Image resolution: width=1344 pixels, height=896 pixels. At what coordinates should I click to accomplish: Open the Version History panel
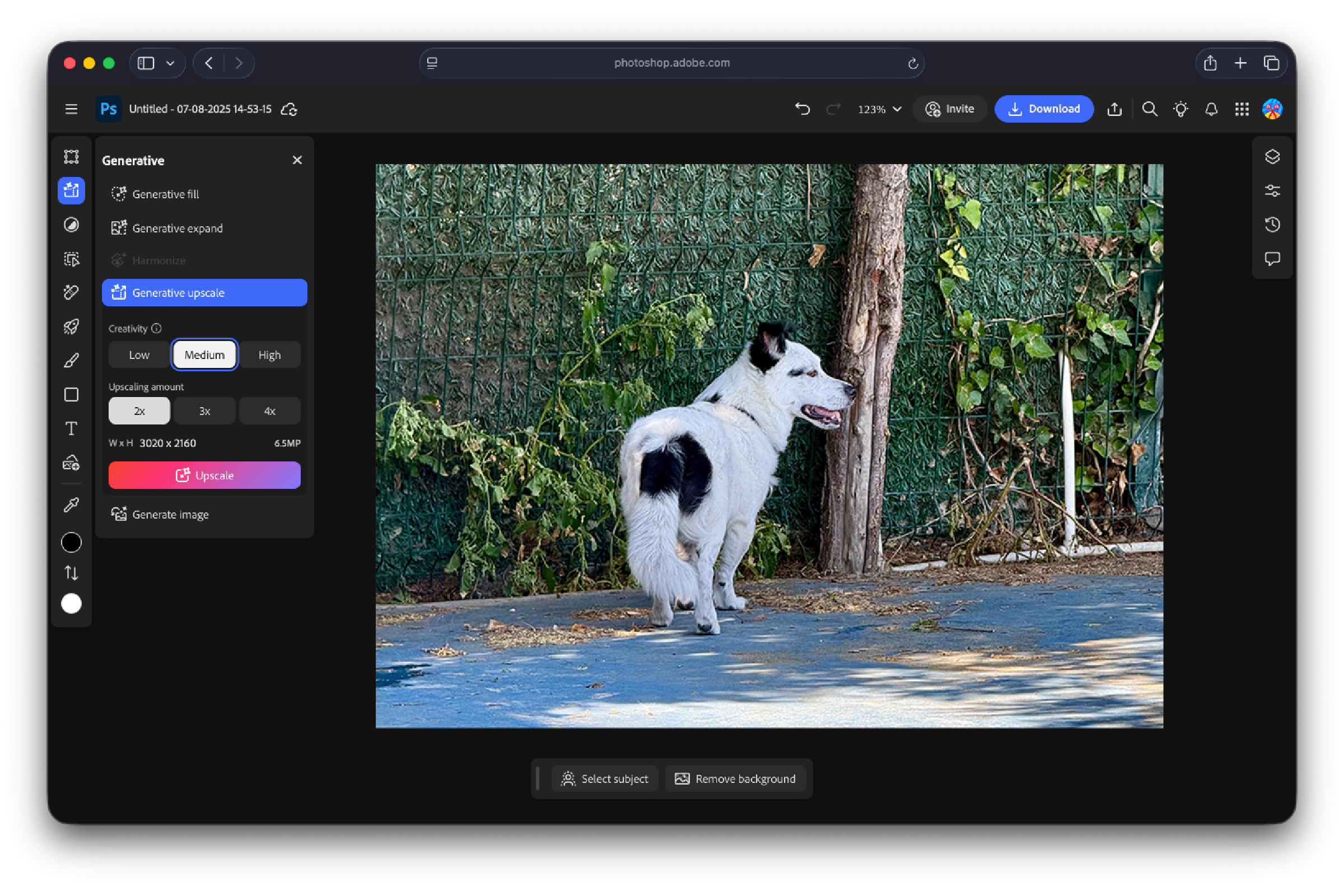(x=1272, y=225)
